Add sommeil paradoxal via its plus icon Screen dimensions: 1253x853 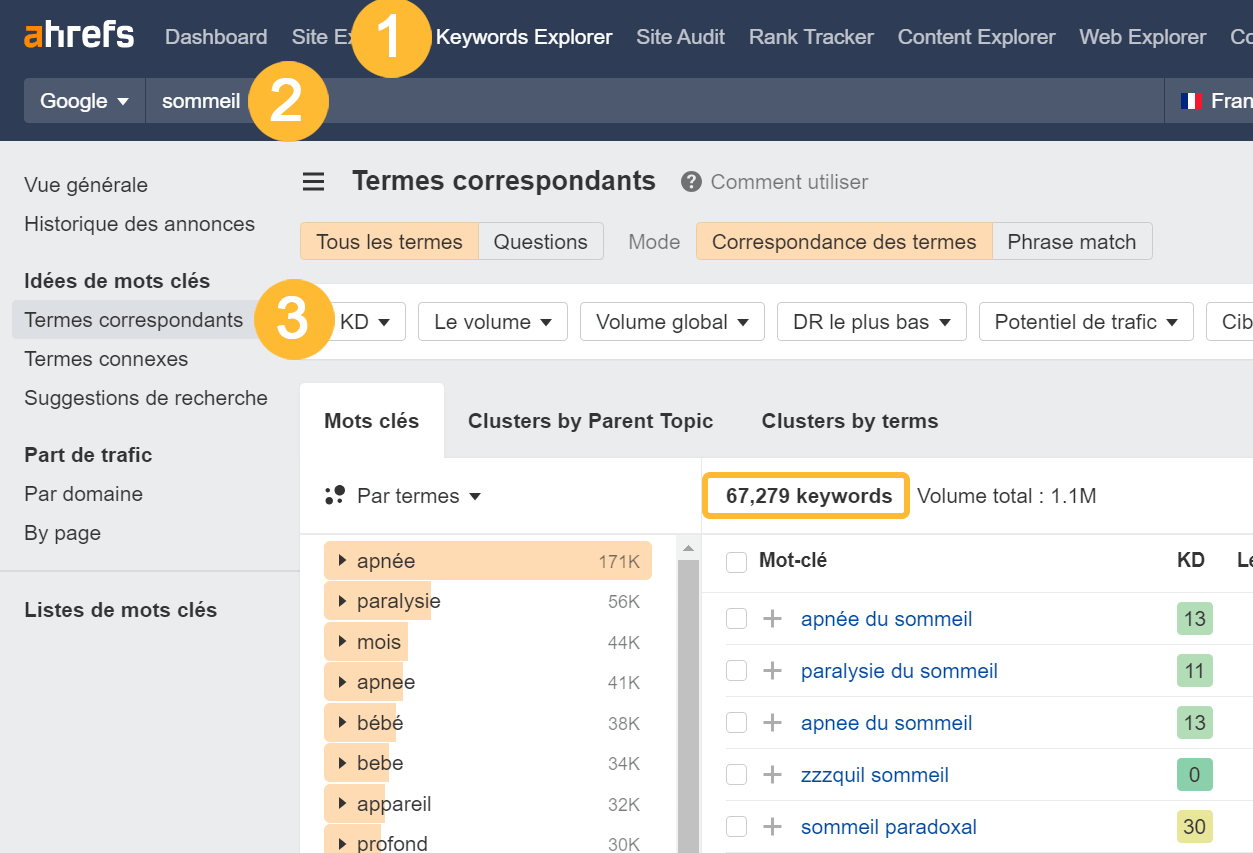coord(770,826)
